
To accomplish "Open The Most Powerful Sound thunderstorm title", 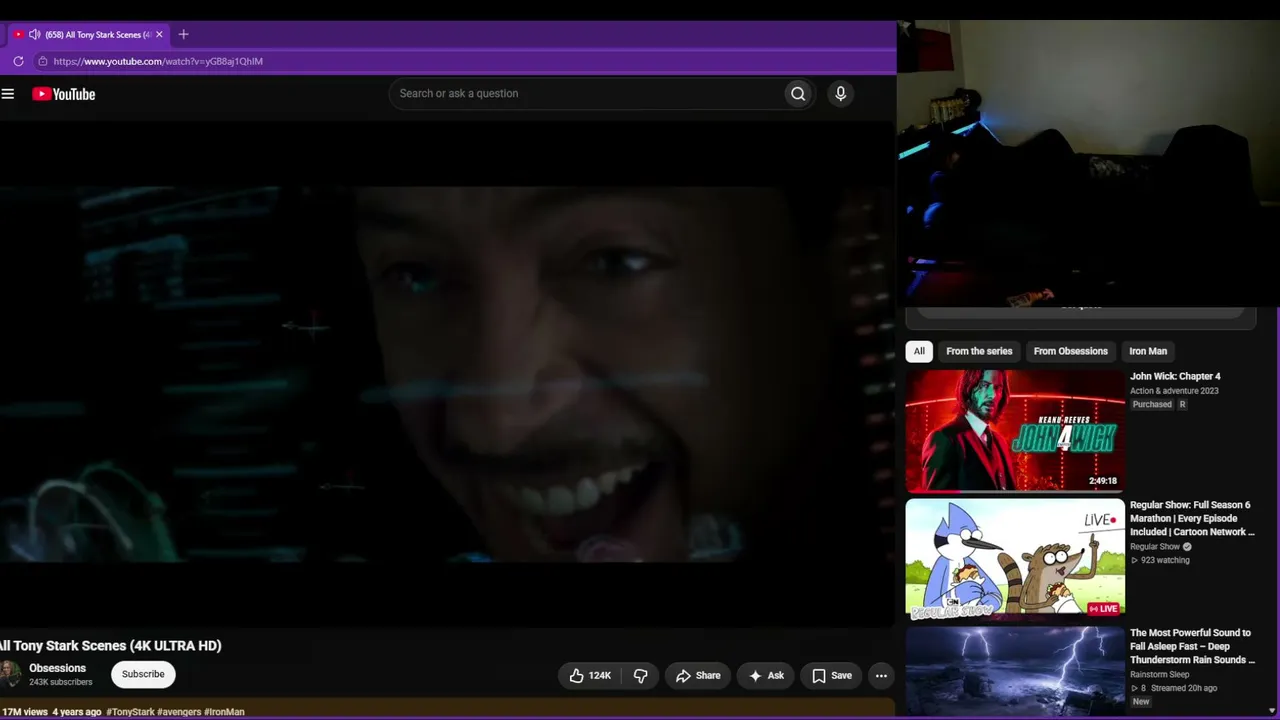I will pos(1192,646).
